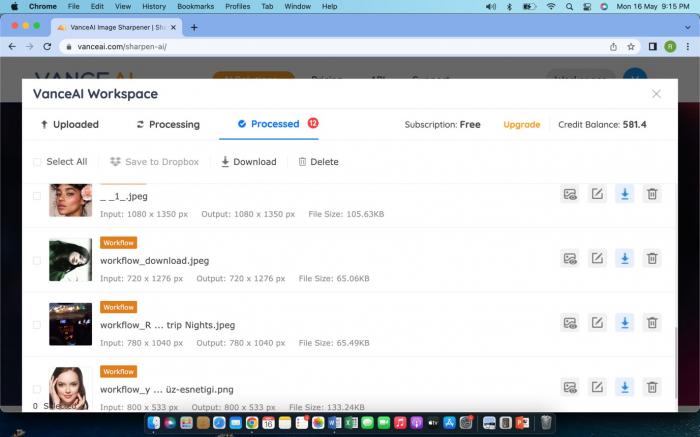Preview workflow_download.jpeg result

pos(570,258)
